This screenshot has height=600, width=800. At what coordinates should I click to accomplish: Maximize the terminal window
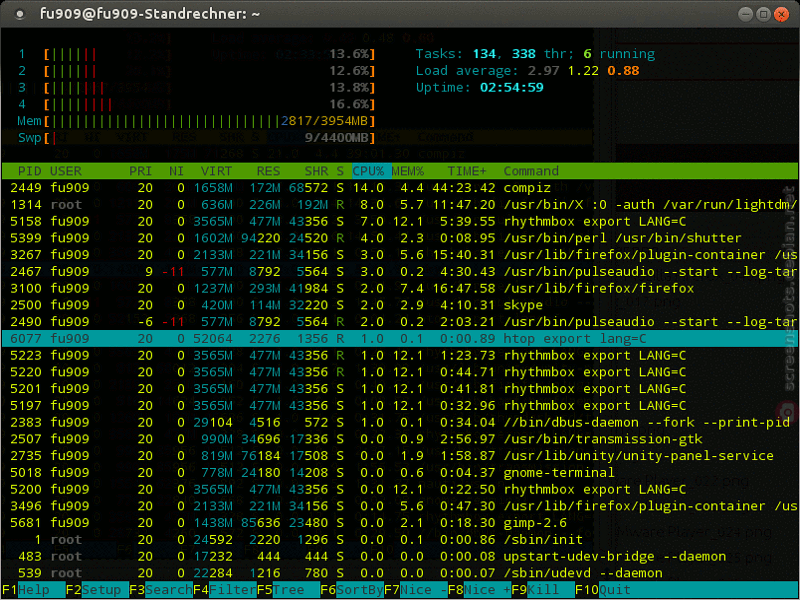[x=763, y=14]
